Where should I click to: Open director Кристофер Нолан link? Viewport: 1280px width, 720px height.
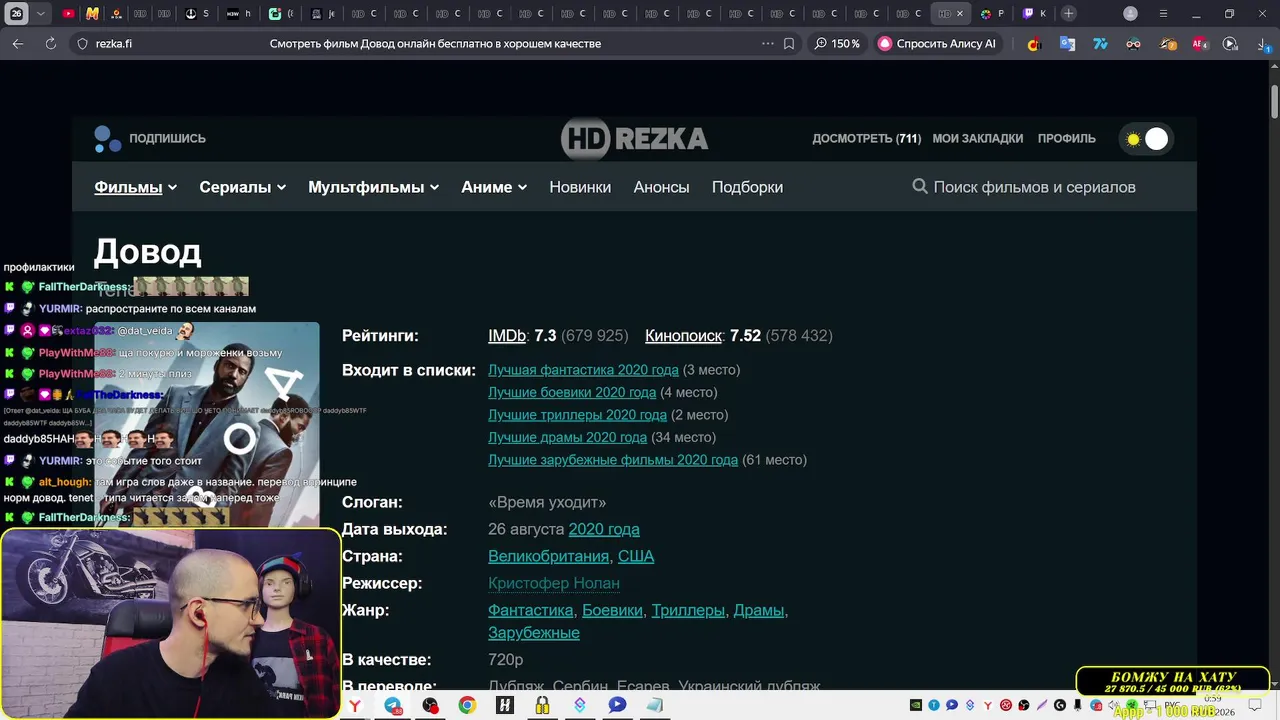tap(554, 583)
